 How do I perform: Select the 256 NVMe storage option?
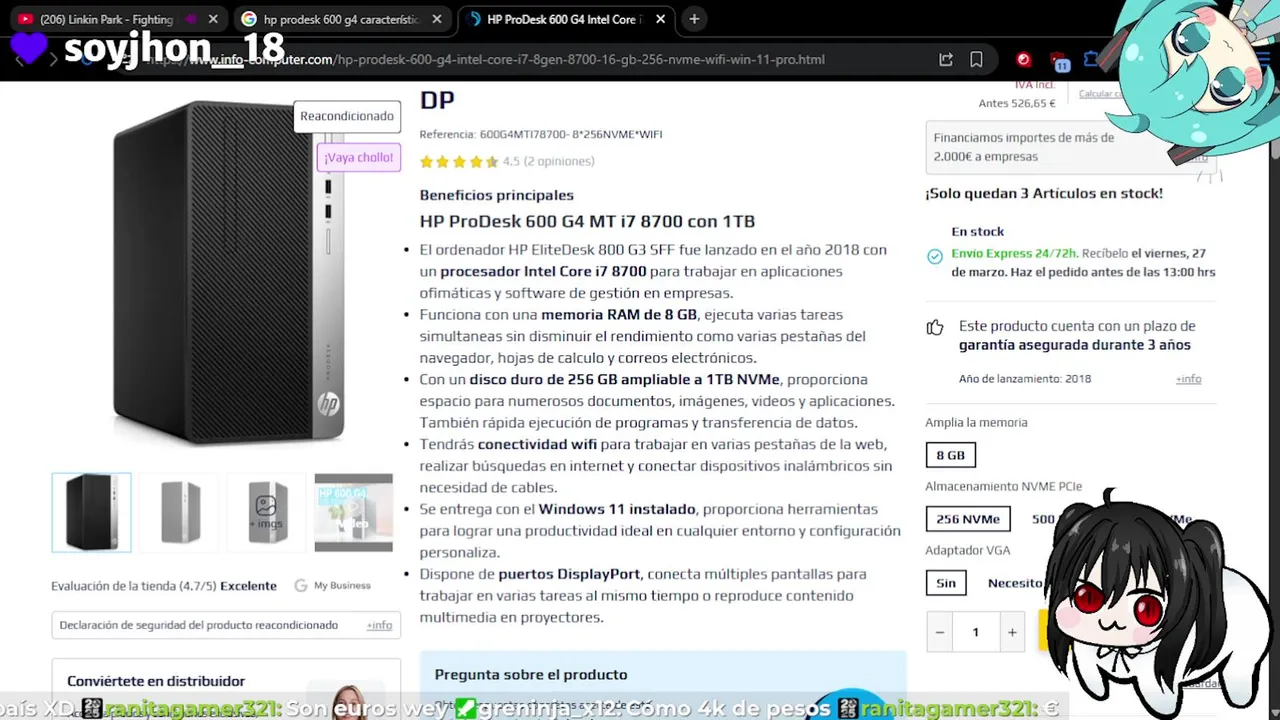tap(968, 519)
